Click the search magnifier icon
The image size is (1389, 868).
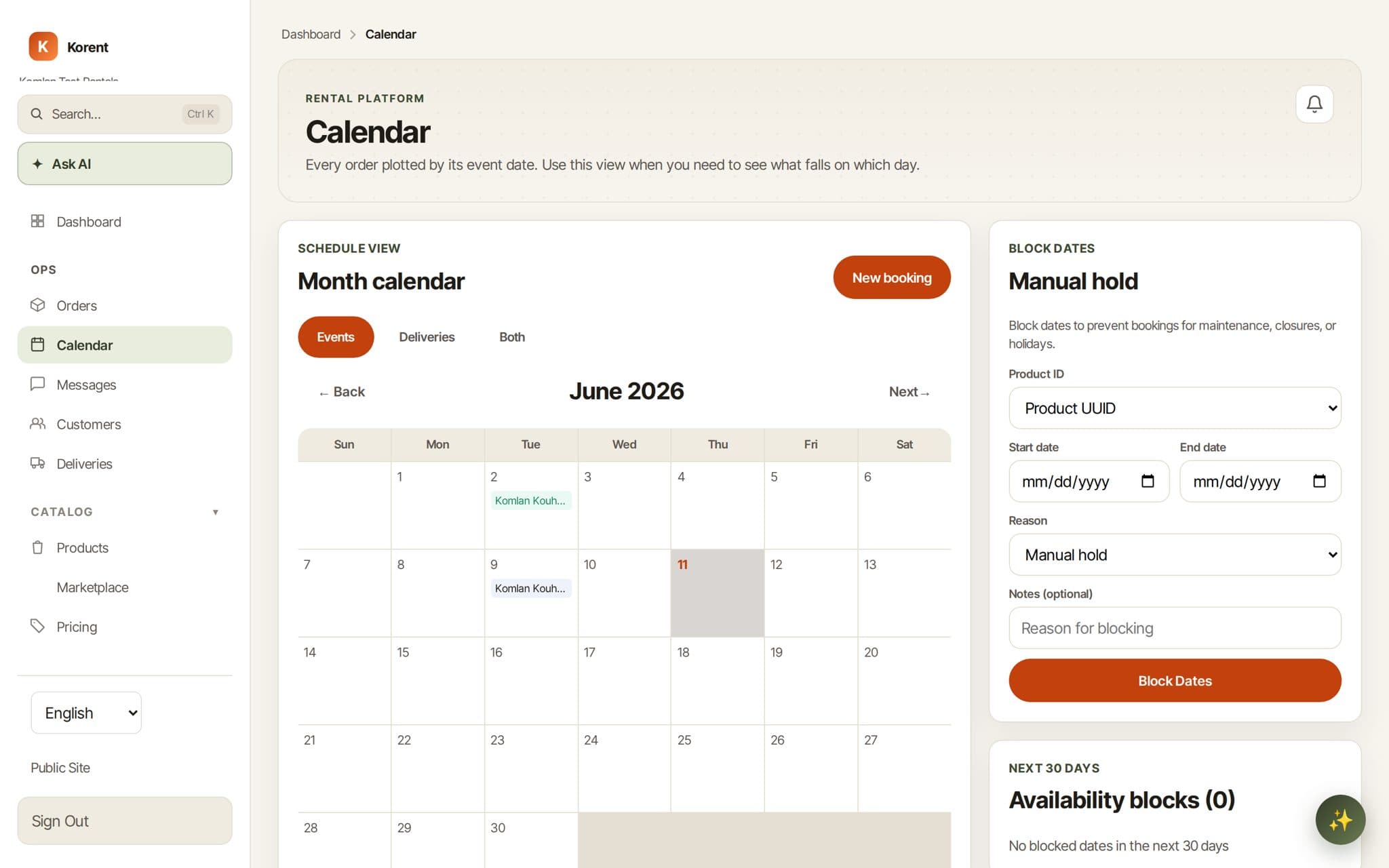click(x=37, y=114)
